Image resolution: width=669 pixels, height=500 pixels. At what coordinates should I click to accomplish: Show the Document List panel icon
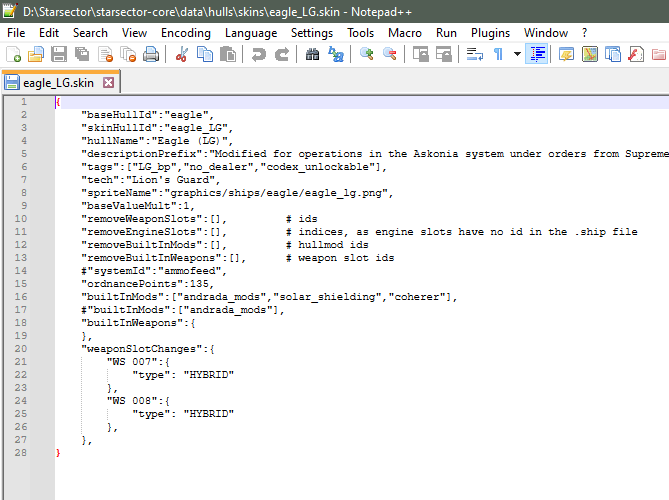(613, 55)
